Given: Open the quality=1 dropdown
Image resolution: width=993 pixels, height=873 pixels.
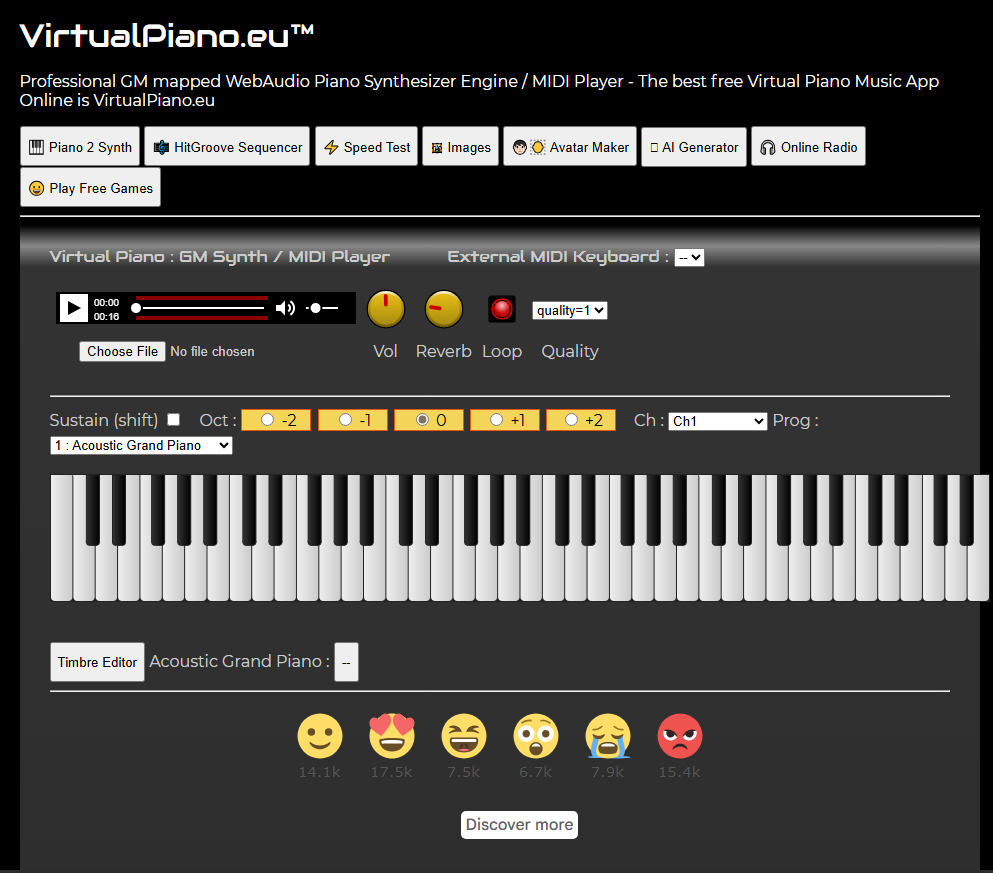Looking at the screenshot, I should [569, 310].
